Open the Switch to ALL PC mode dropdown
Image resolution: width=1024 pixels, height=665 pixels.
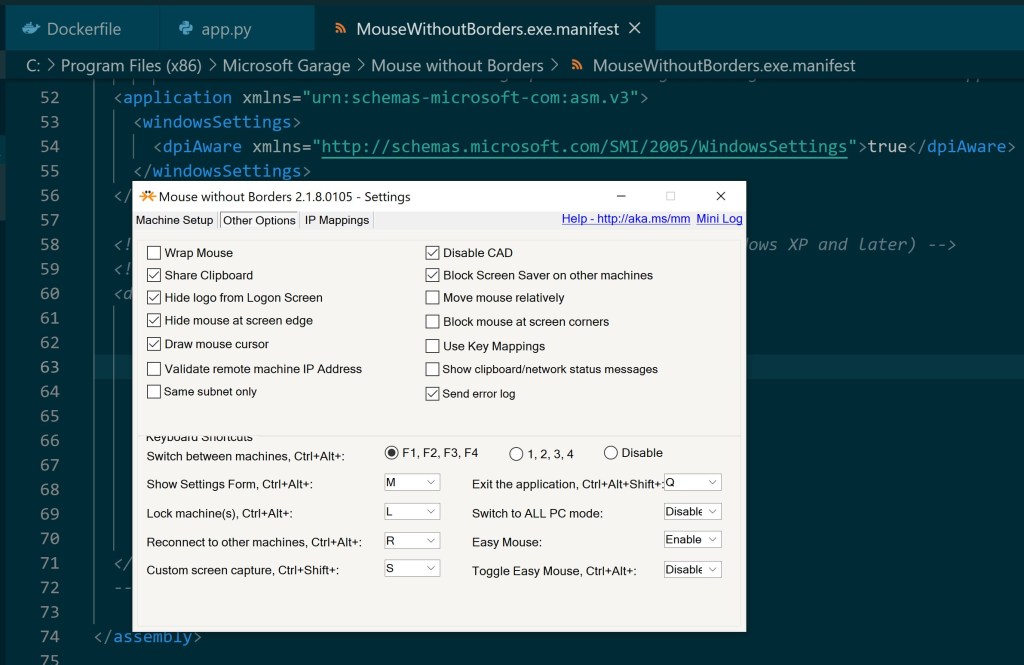click(692, 511)
